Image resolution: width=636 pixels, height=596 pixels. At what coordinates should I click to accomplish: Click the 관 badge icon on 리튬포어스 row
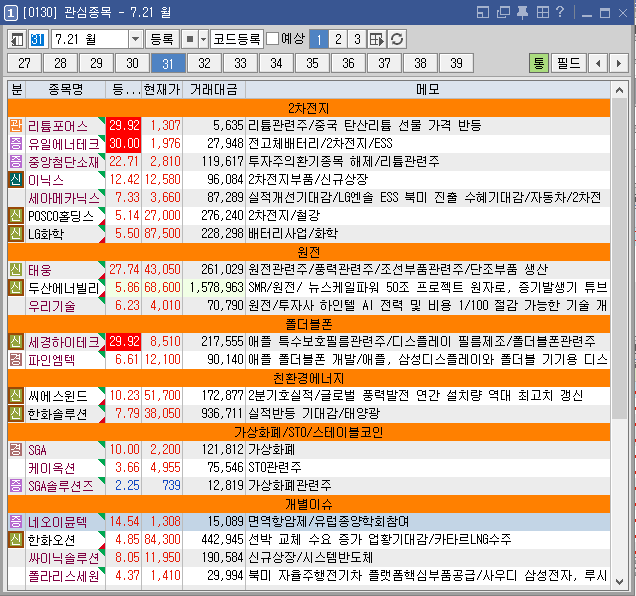[16, 125]
